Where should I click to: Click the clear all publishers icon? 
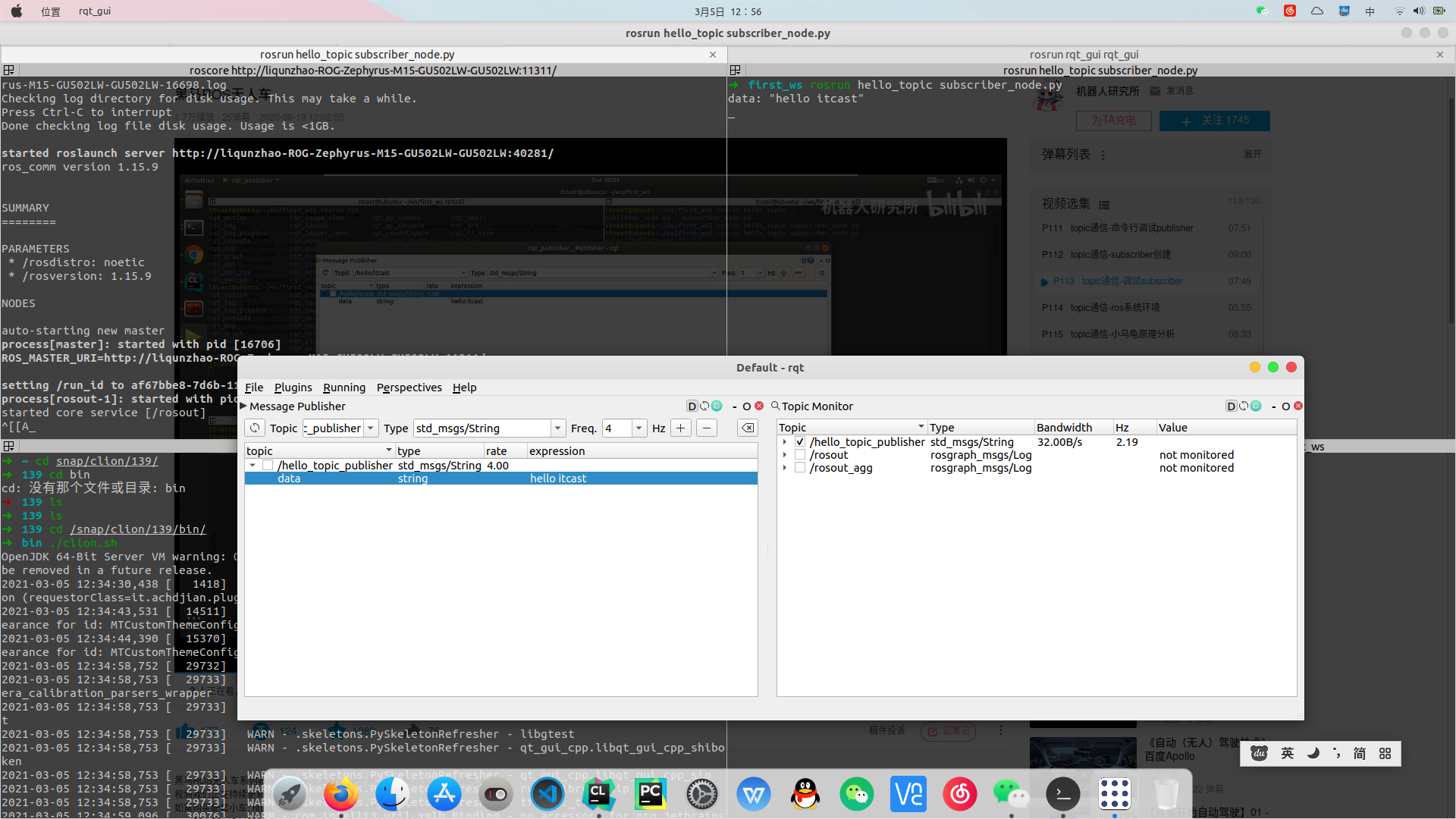[x=748, y=428]
